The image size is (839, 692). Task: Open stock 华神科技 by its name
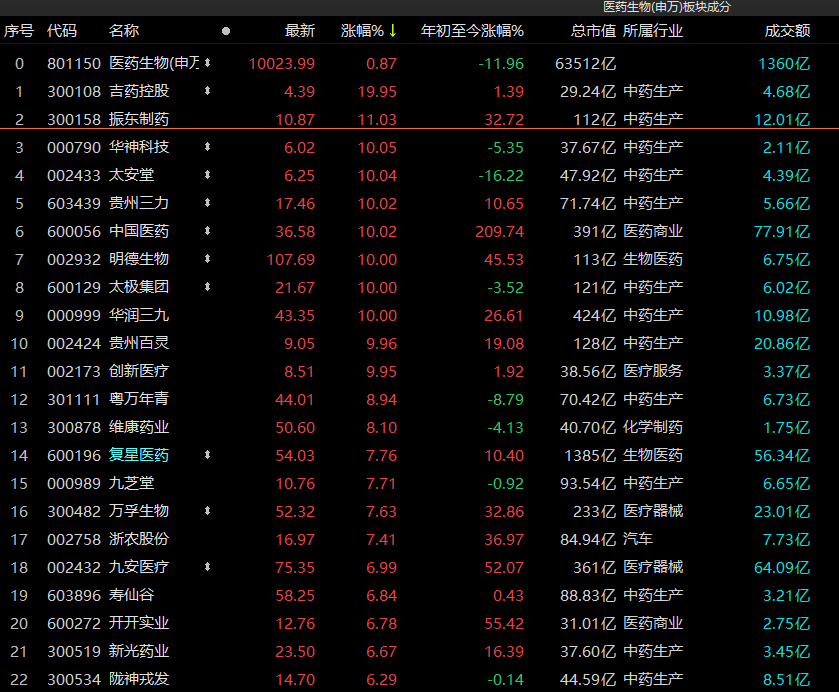(x=139, y=147)
